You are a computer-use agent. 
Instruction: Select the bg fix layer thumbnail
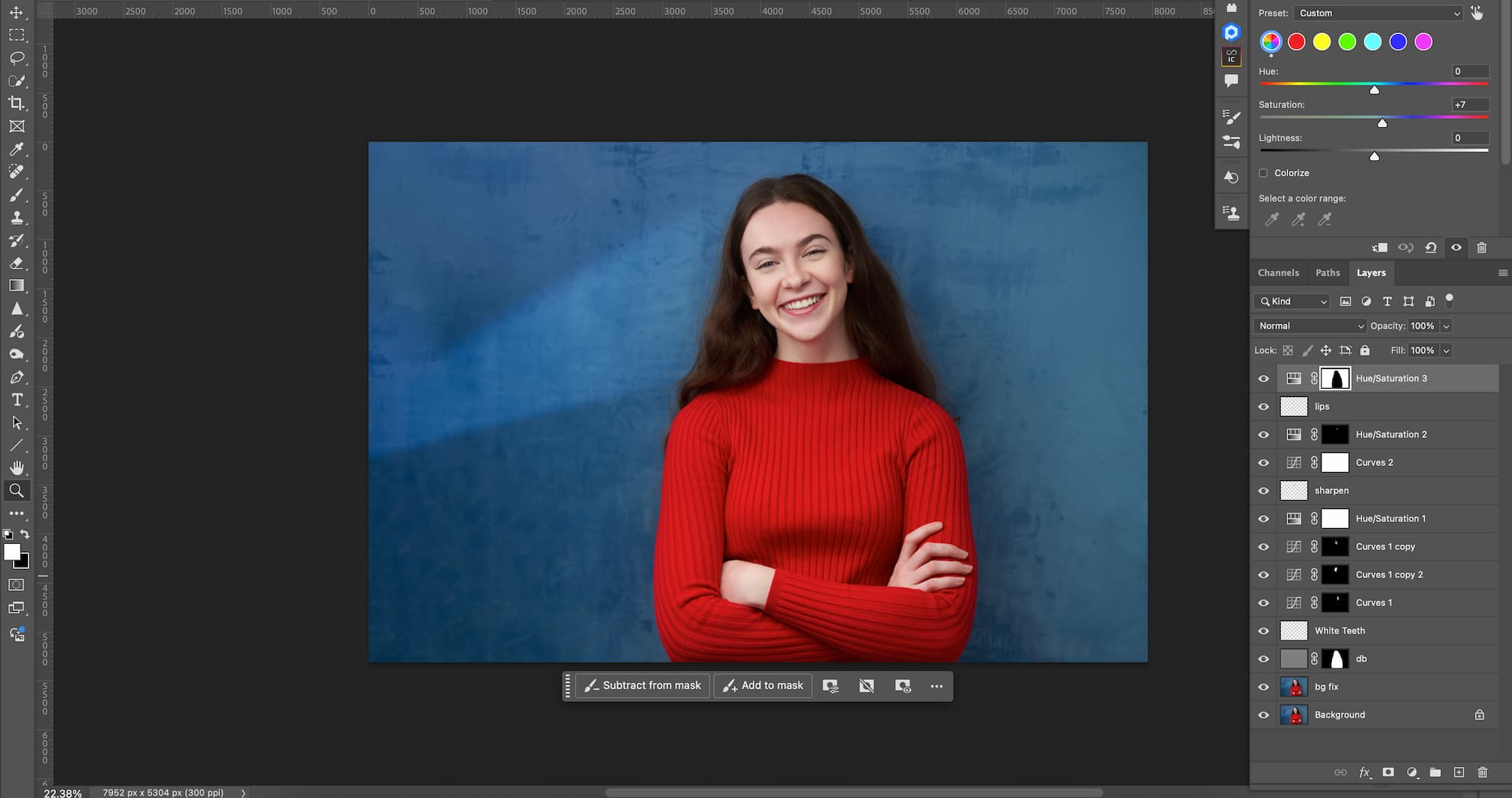pos(1294,687)
